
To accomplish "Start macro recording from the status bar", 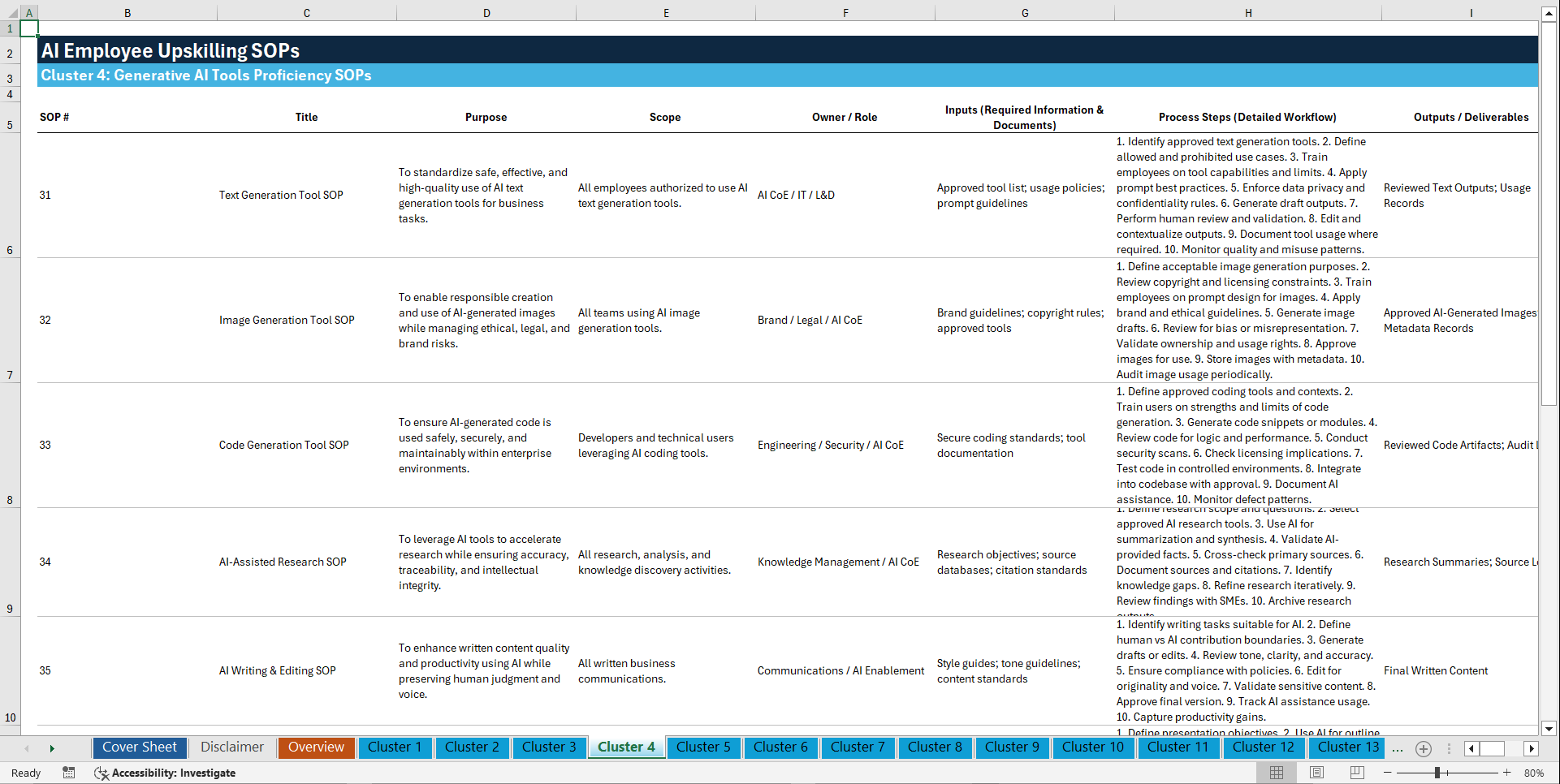I will tap(69, 773).
